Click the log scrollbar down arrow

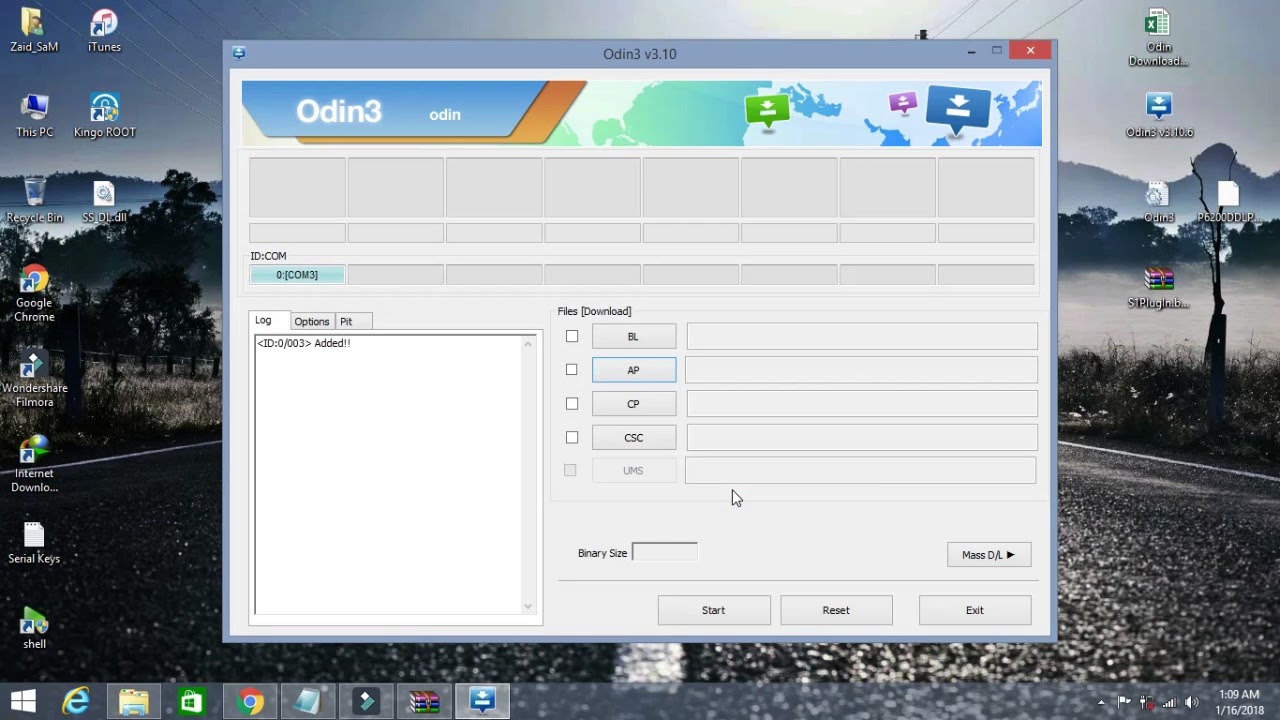tap(528, 606)
